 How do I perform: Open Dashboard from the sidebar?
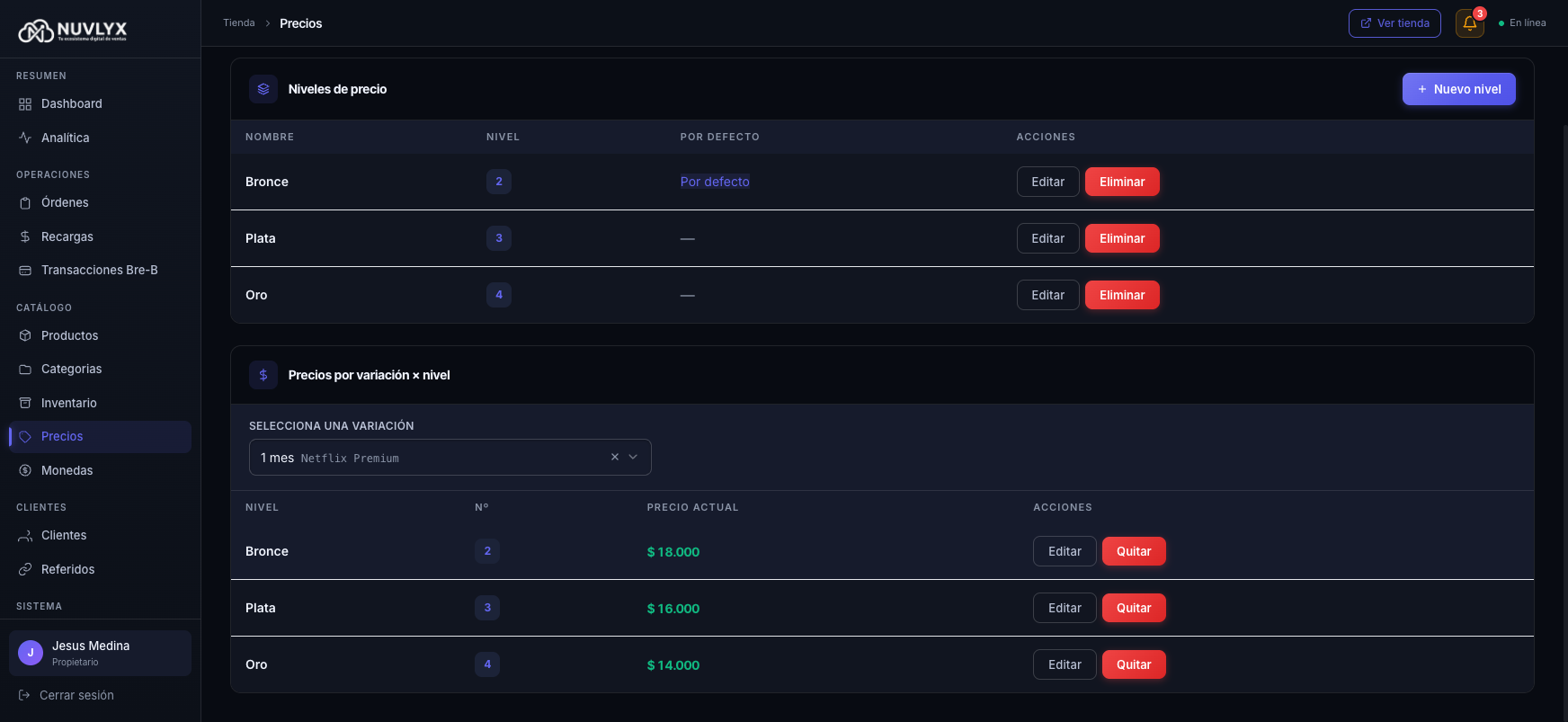pos(72,103)
